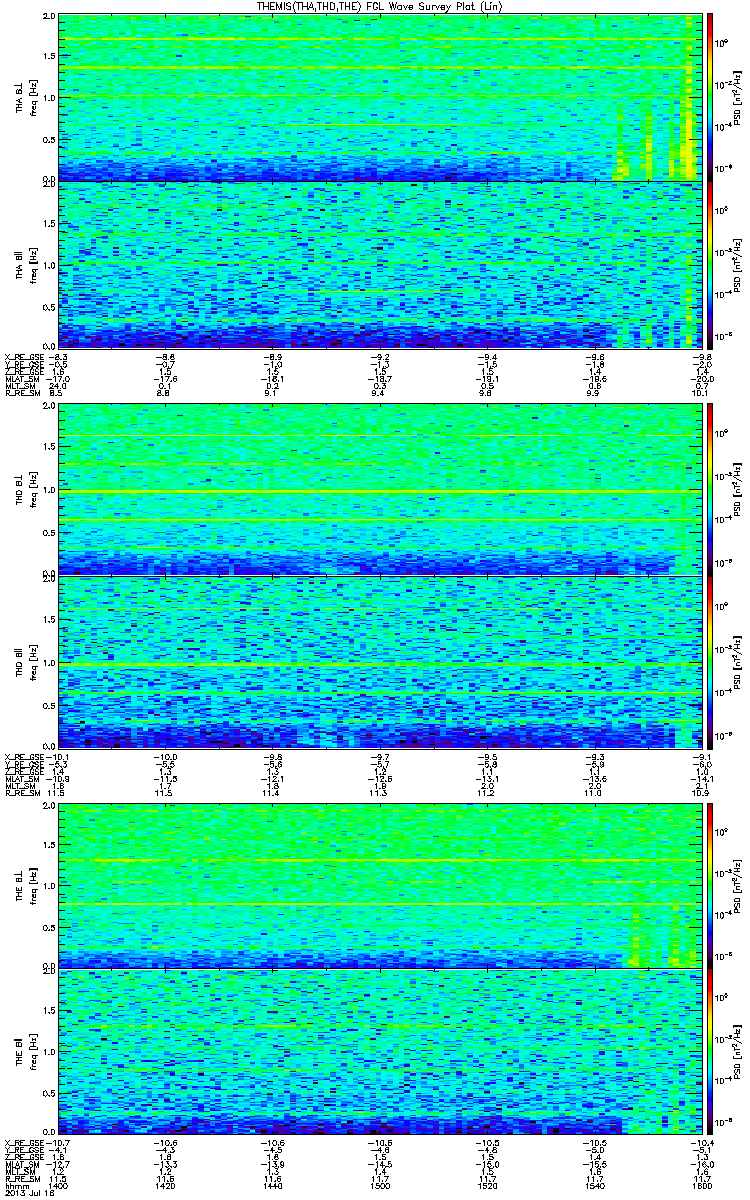Click the THE B-perpendicular panel color bar
Screen dimensions: 750x1200
pyautogui.click(x=711, y=882)
